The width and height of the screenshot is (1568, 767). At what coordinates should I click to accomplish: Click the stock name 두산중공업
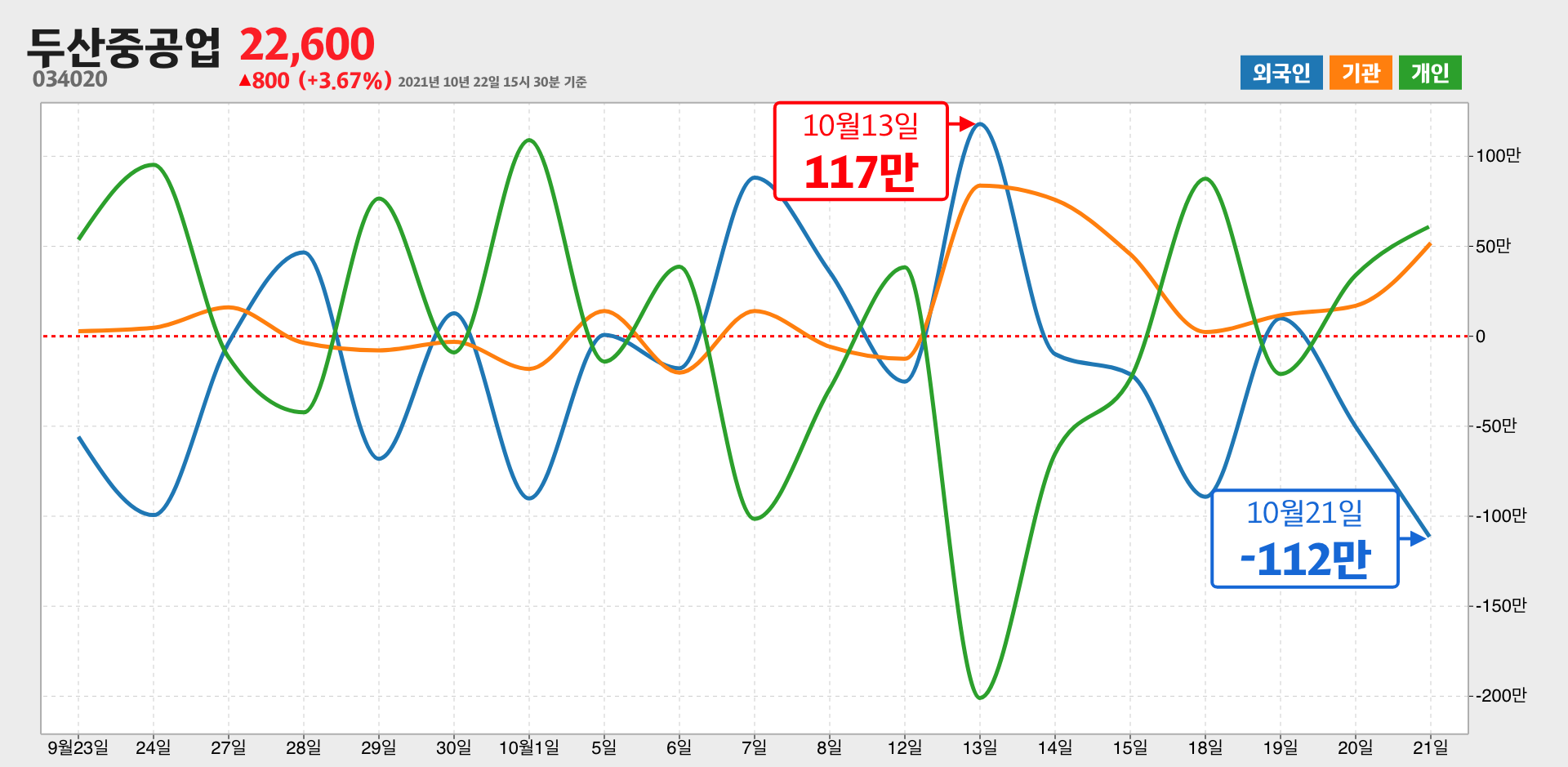tap(124, 47)
